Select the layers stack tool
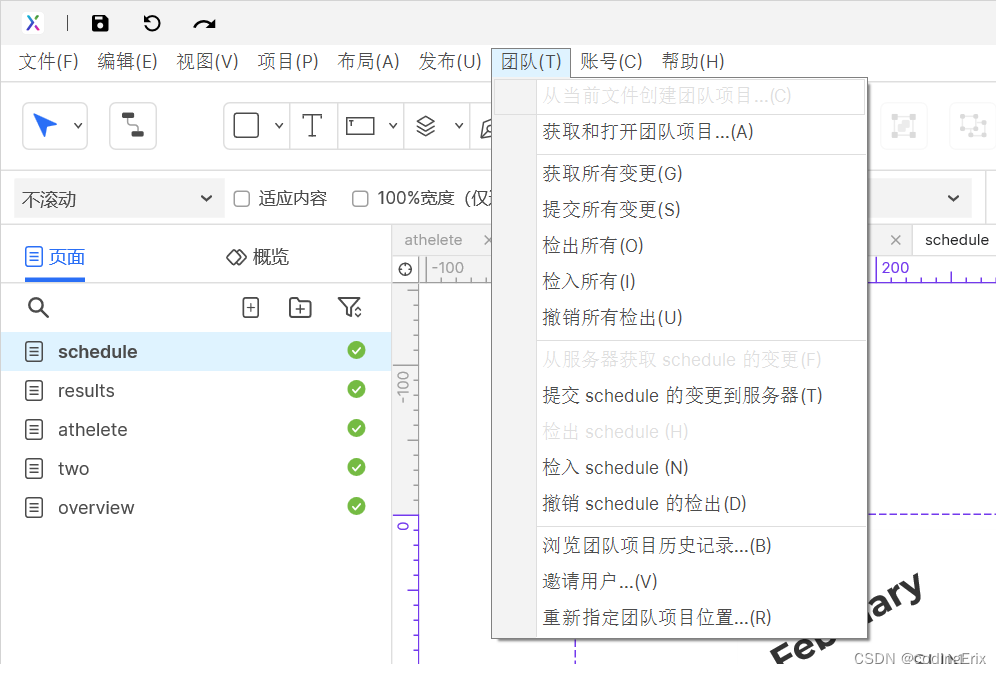The image size is (1002, 677). 426,125
